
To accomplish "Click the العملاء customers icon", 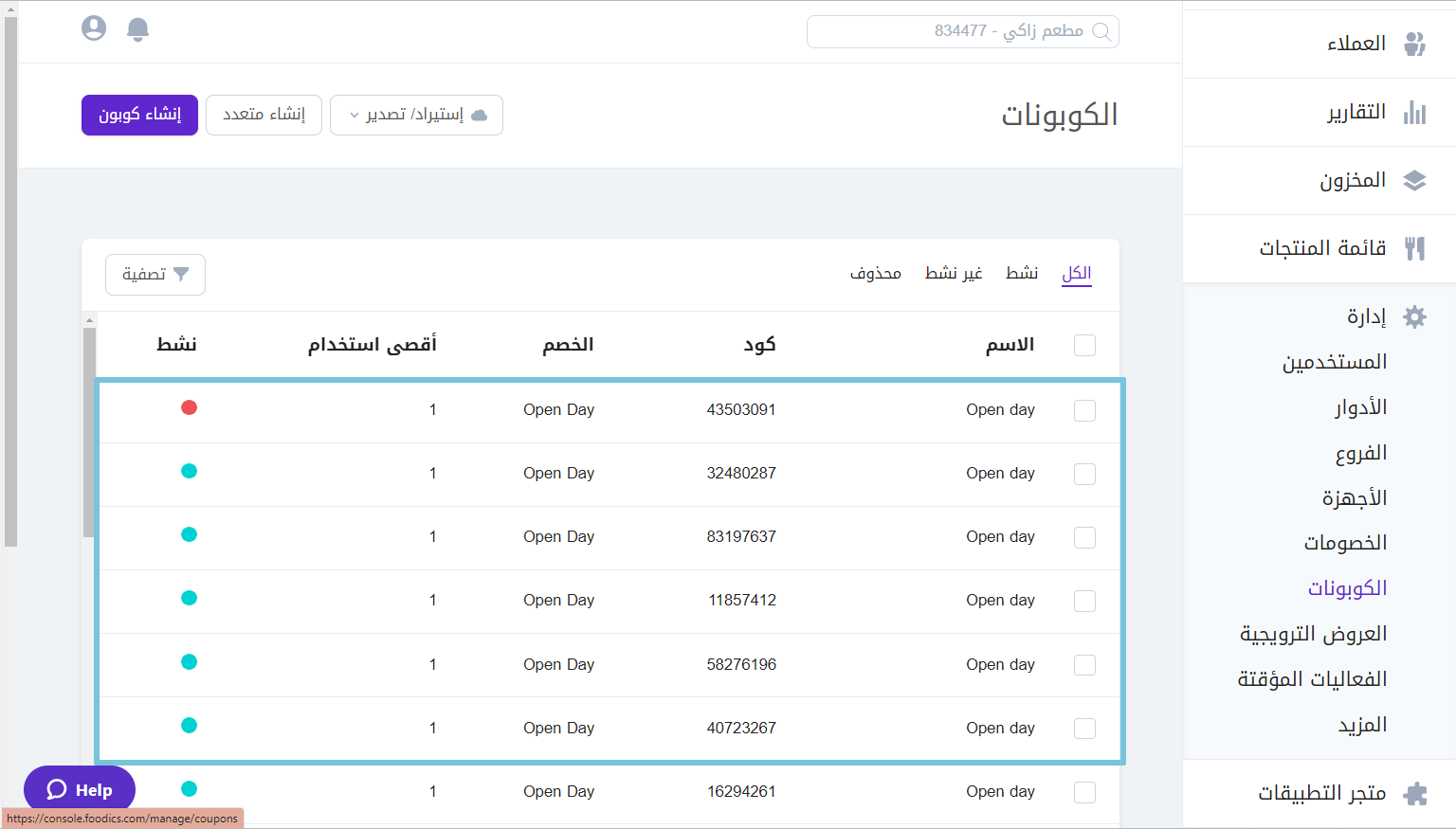I will (1414, 44).
